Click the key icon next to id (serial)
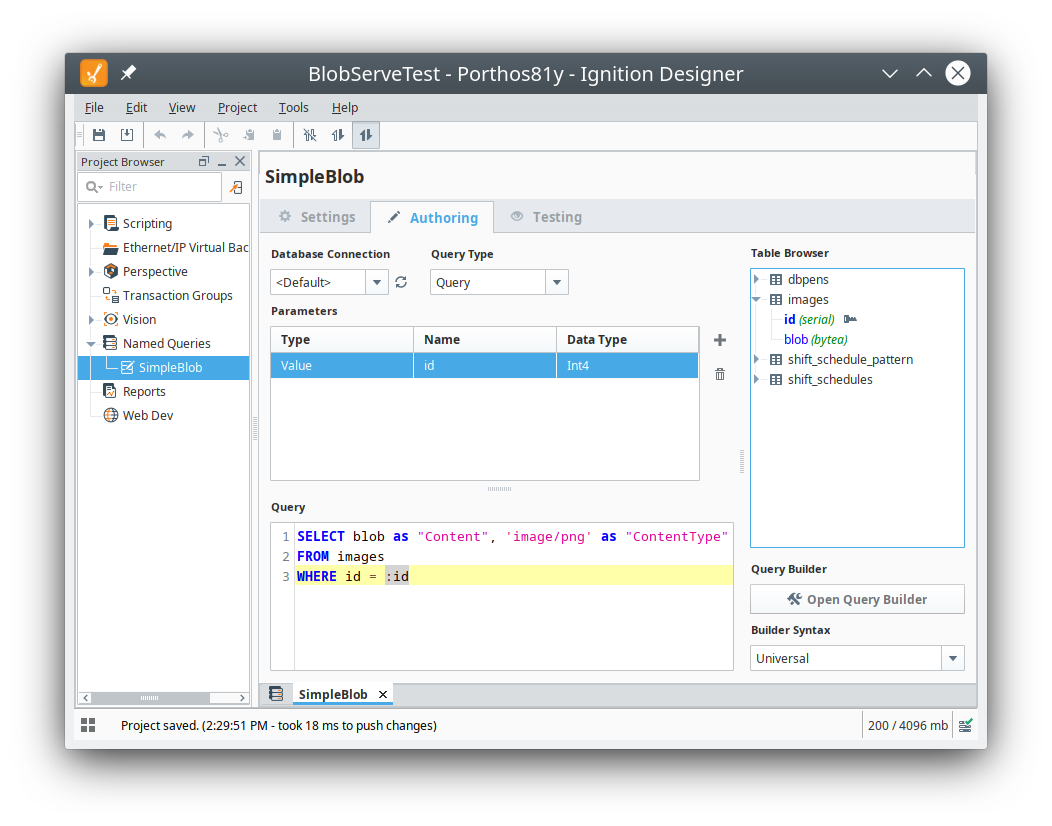This screenshot has width=1052, height=826. [x=850, y=319]
